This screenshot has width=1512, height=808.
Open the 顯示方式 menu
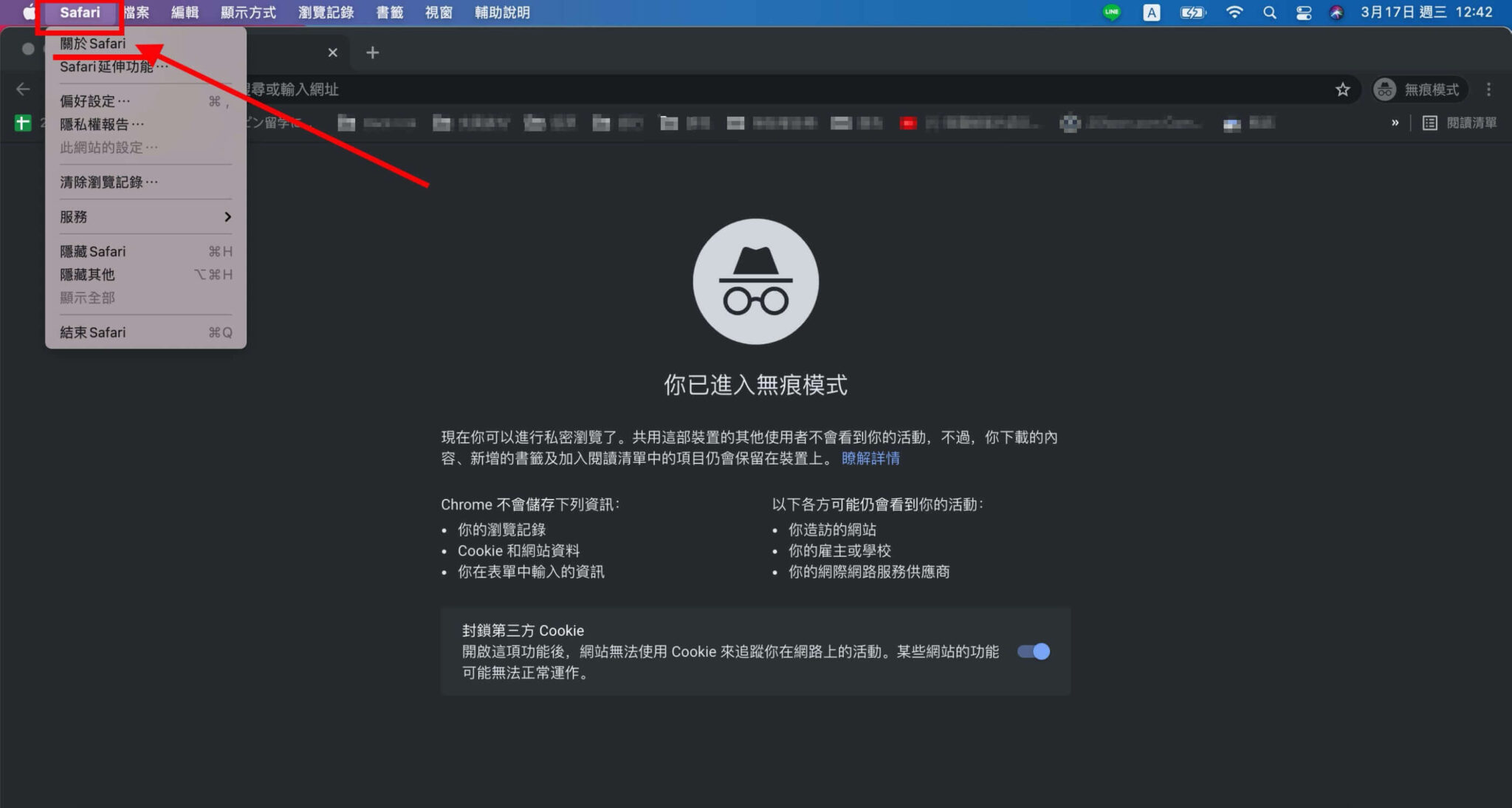pyautogui.click(x=248, y=13)
